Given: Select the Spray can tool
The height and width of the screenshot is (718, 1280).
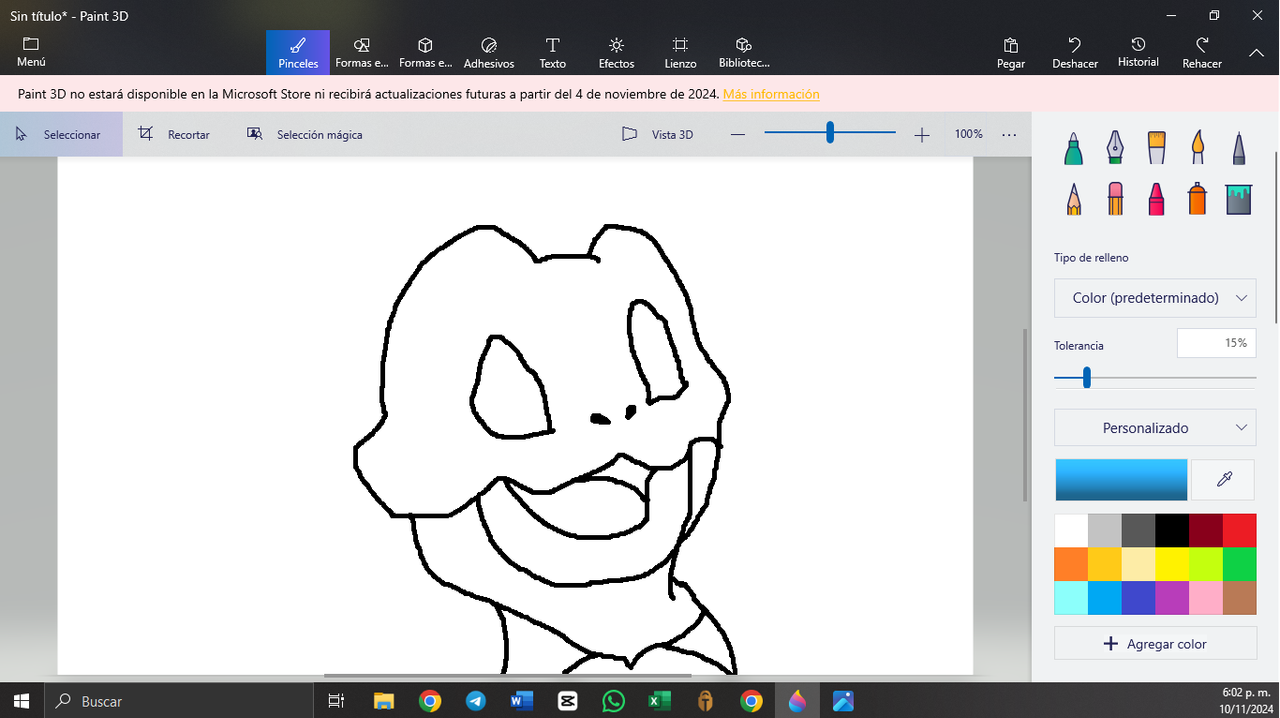Looking at the screenshot, I should [1198, 198].
